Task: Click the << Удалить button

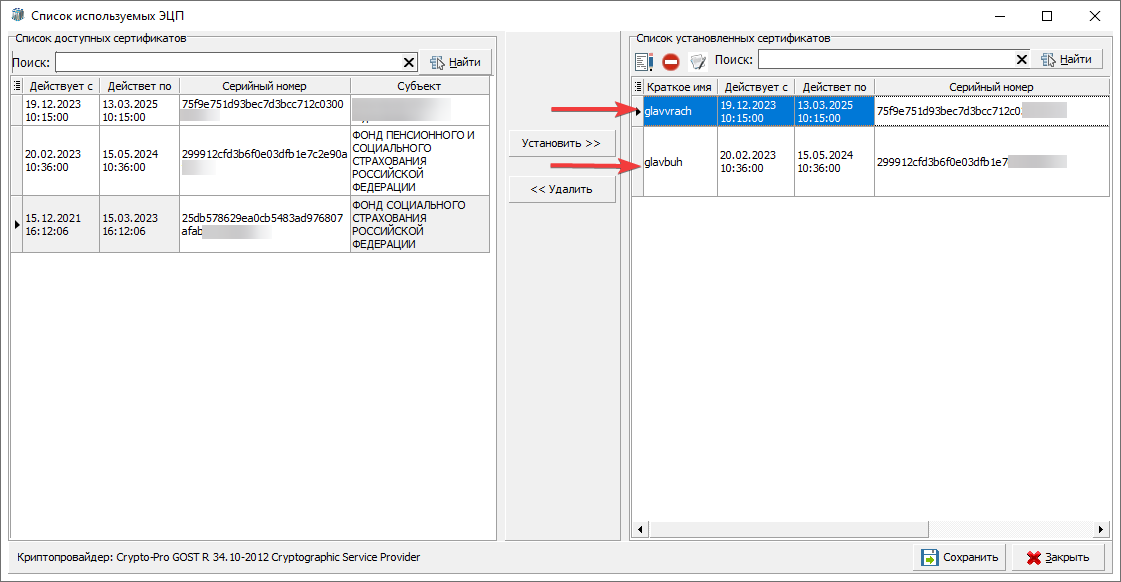Action: (x=561, y=189)
